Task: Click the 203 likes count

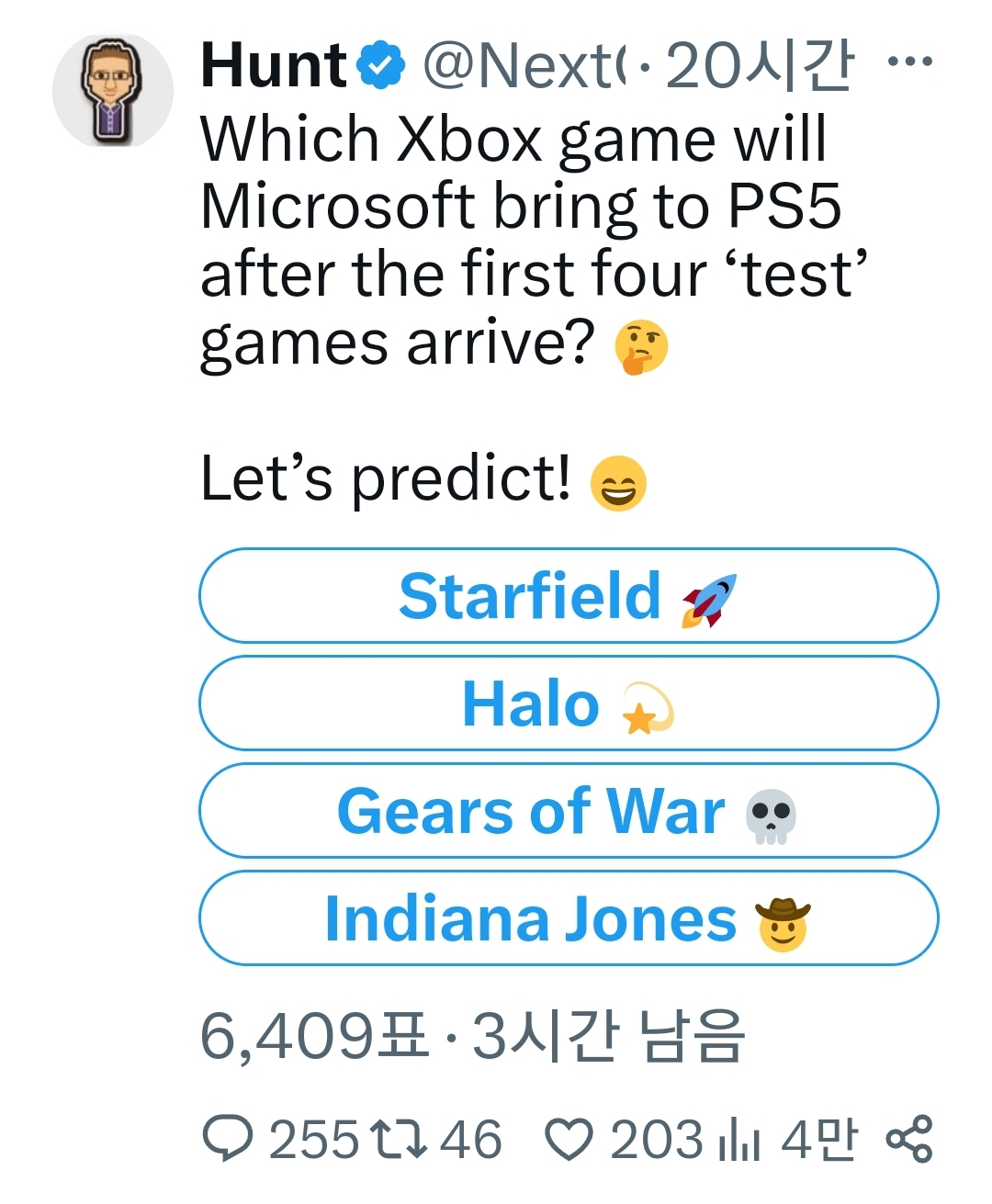Action: tap(656, 1140)
